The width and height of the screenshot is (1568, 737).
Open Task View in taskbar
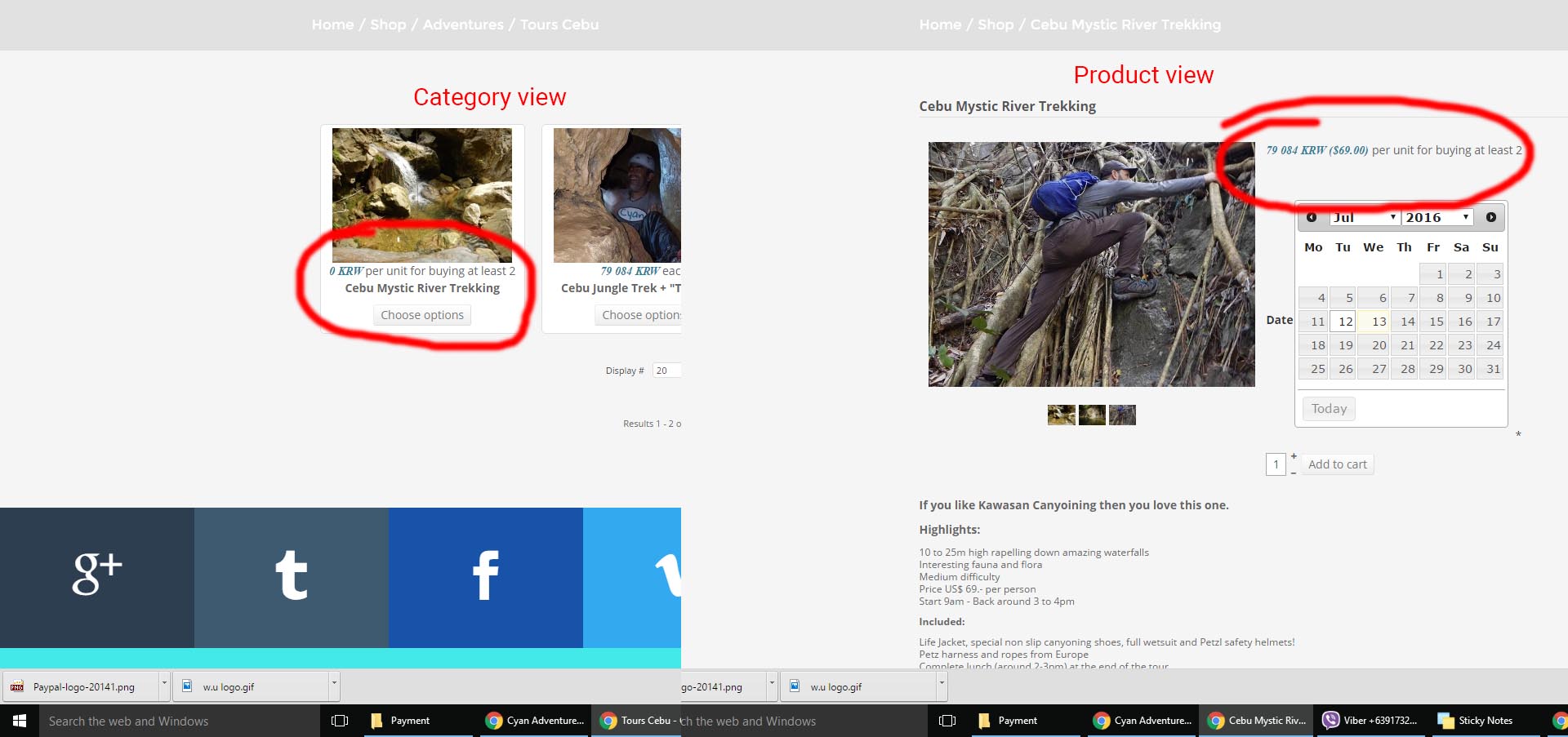[340, 721]
